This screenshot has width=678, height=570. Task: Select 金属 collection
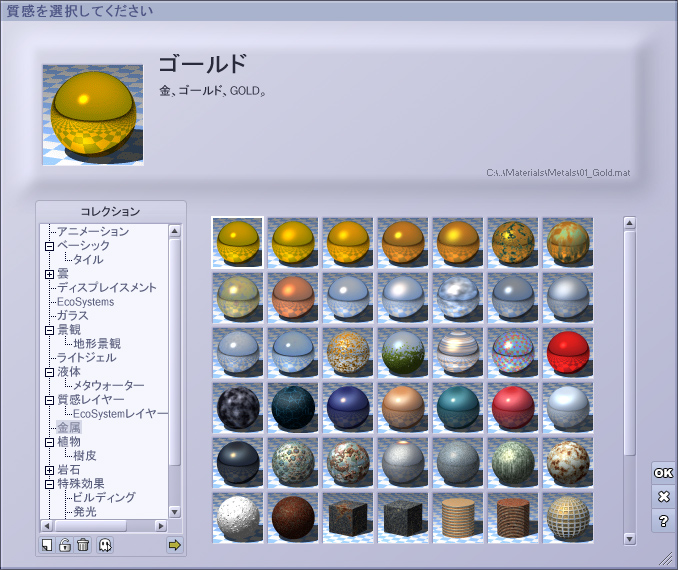(x=69, y=428)
